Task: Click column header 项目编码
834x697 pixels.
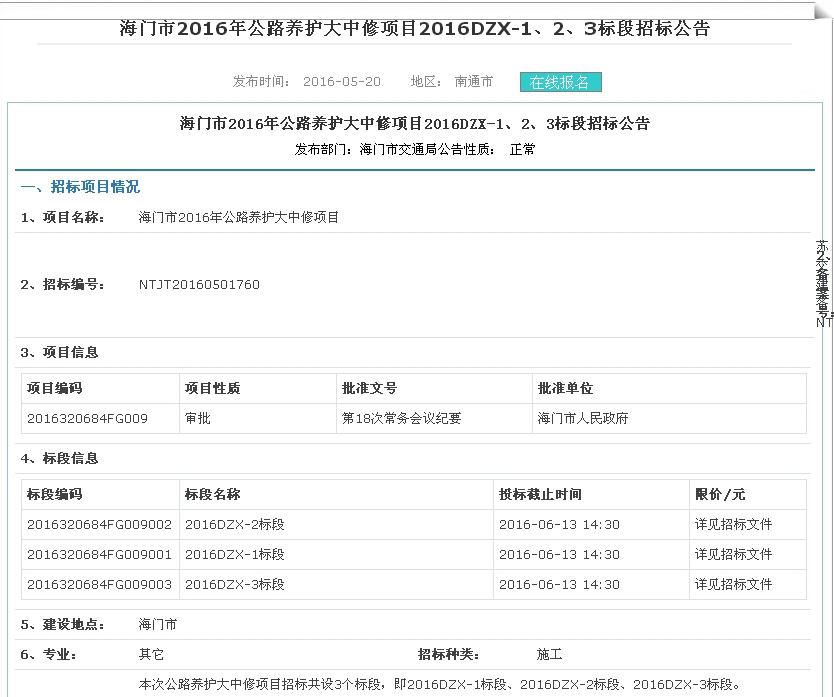Action: [54, 388]
